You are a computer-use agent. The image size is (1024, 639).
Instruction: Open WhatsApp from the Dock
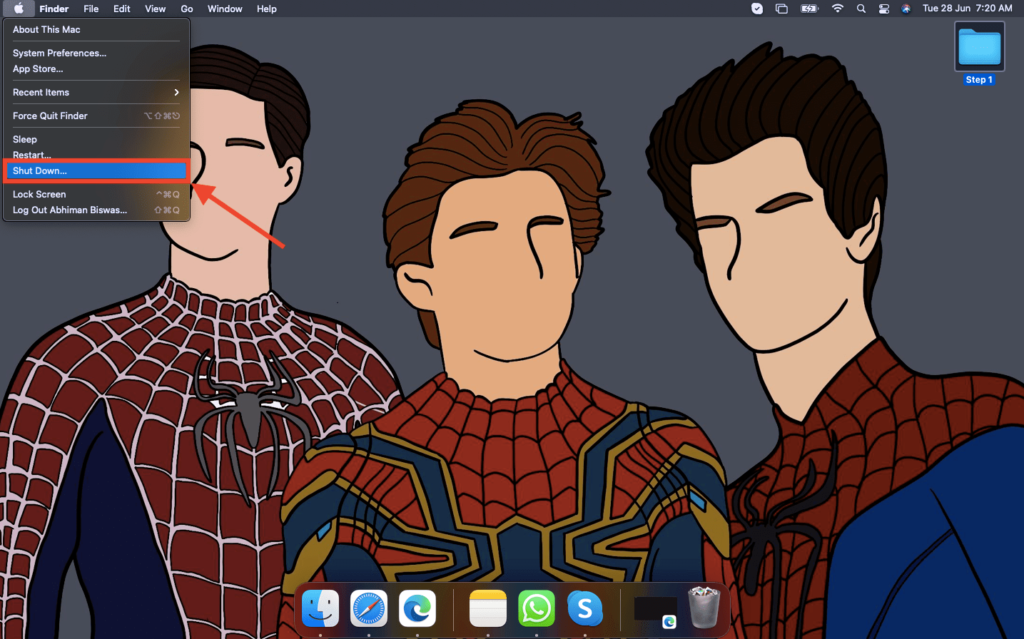coord(536,607)
